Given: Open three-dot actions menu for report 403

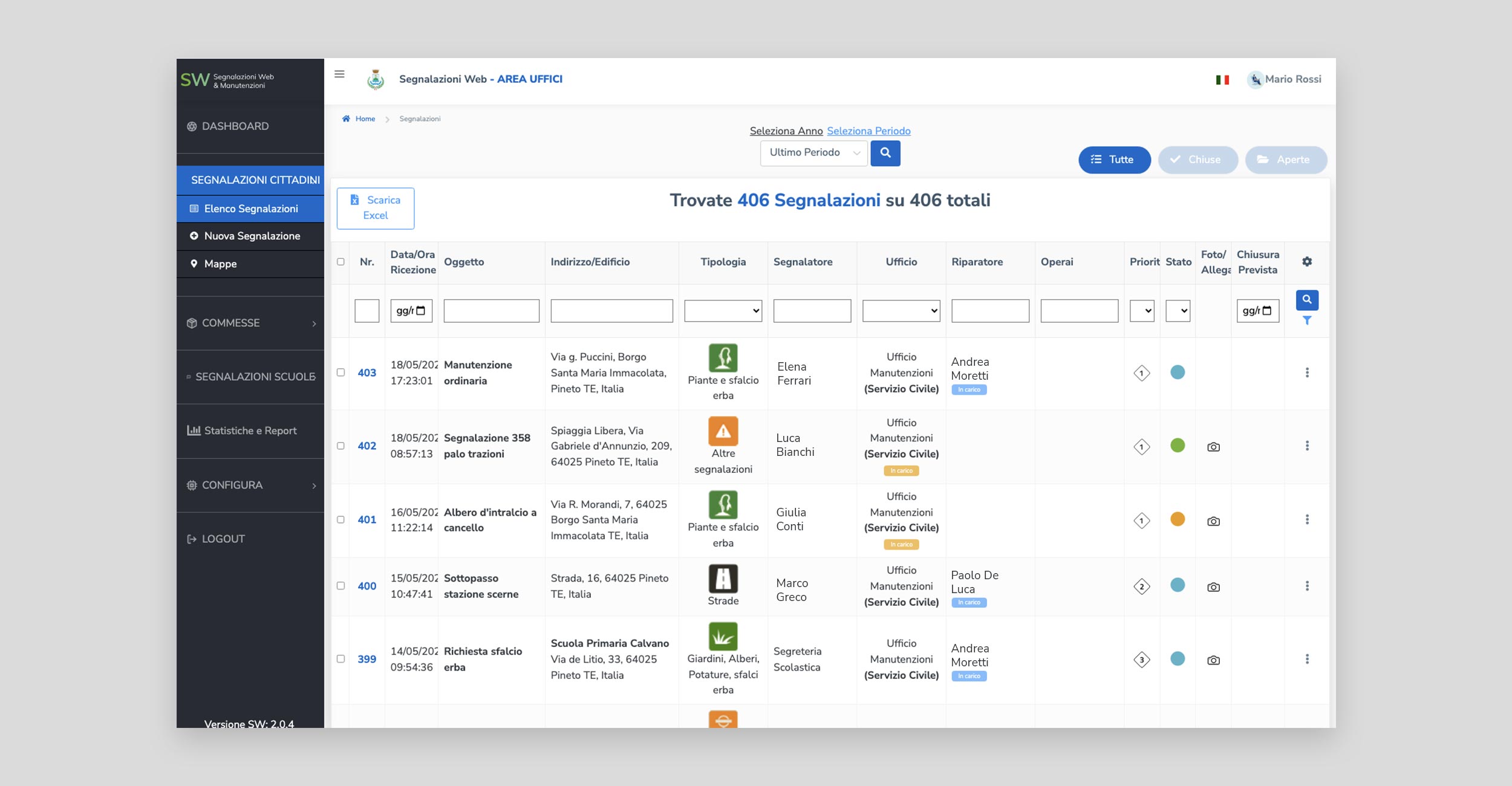Looking at the screenshot, I should (1307, 372).
